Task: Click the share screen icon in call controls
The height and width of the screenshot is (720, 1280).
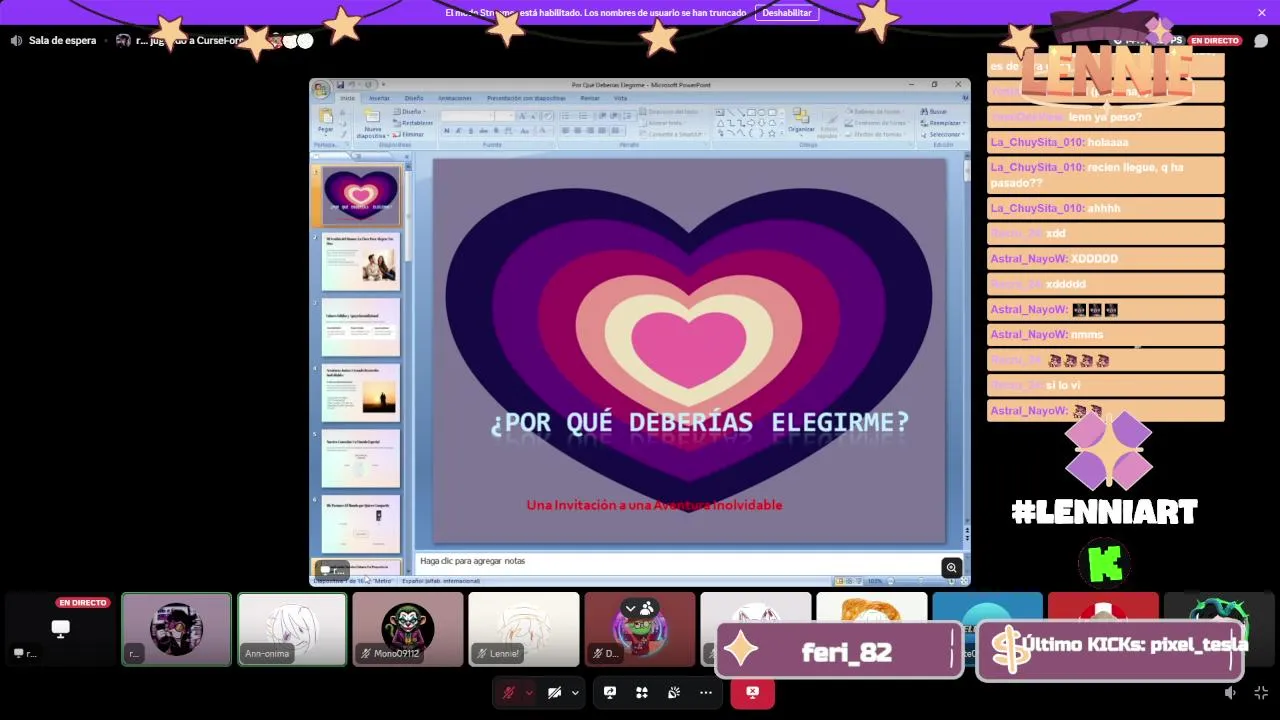Action: click(x=610, y=692)
